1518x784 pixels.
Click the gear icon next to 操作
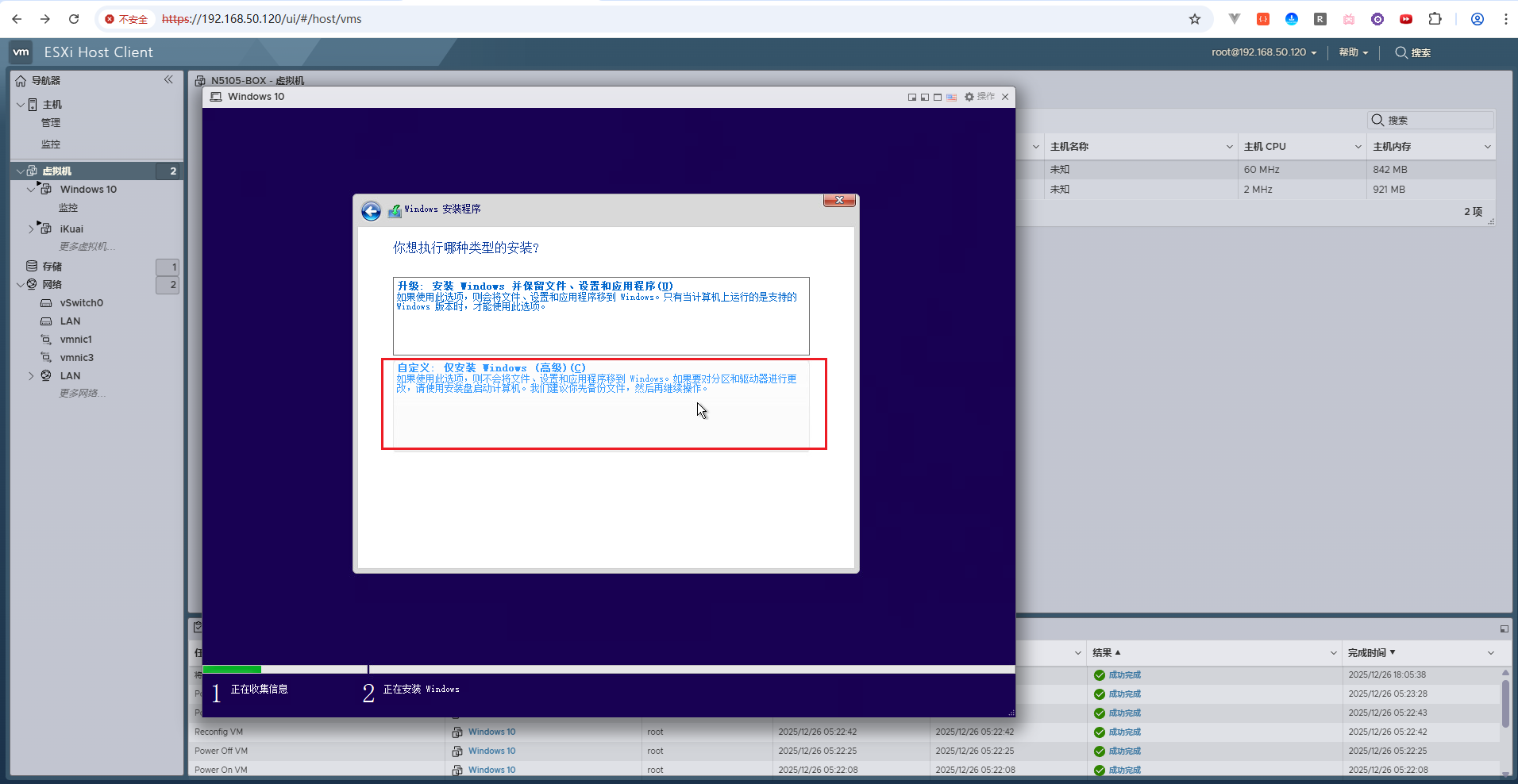coord(969,97)
